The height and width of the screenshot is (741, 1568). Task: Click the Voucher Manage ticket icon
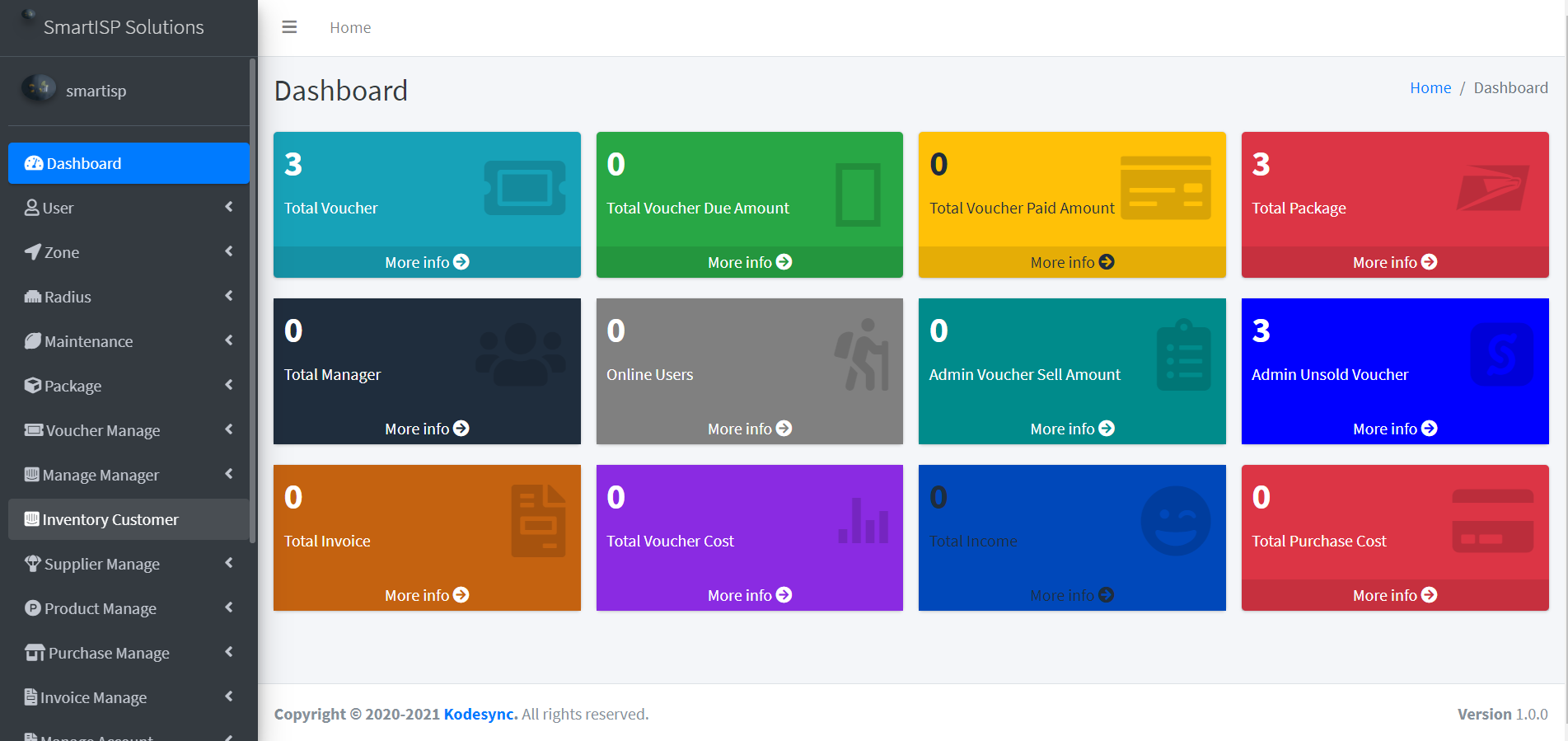tap(34, 430)
